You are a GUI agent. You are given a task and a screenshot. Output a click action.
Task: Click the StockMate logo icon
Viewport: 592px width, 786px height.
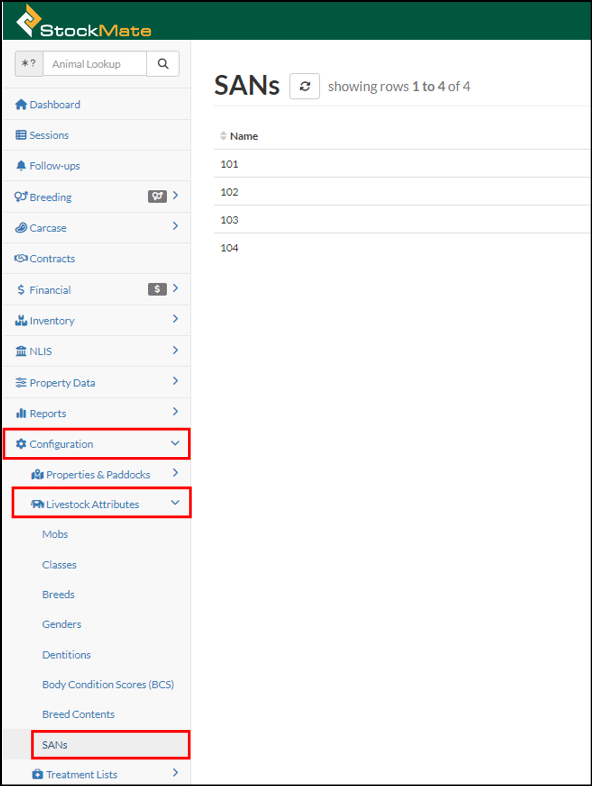click(28, 21)
